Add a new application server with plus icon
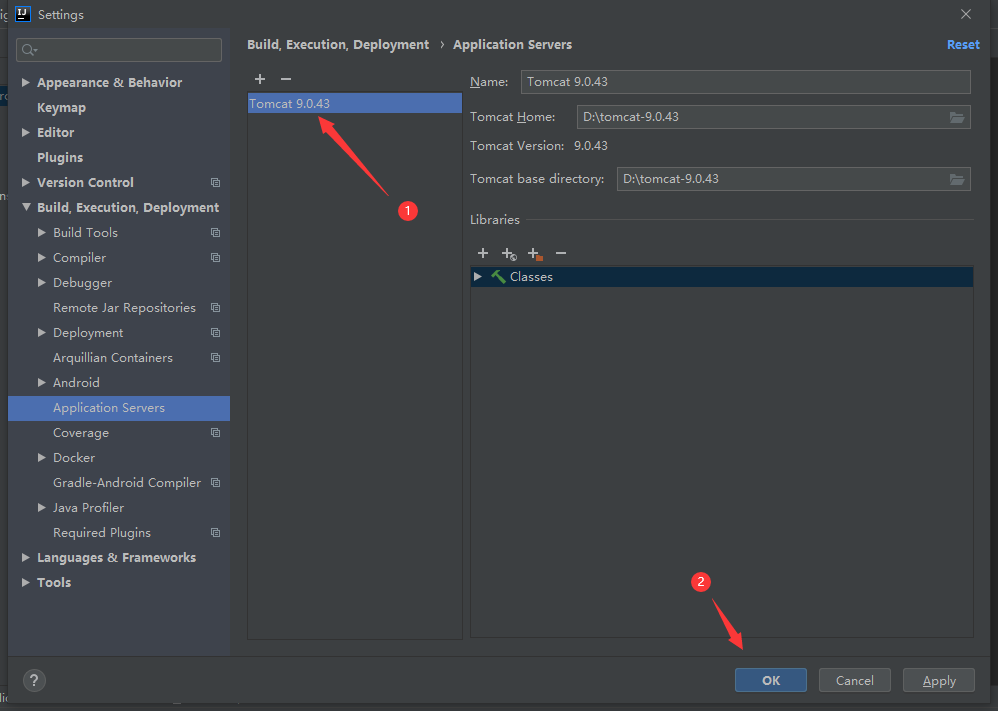Screen dimensions: 998x711 pyautogui.click(x=260, y=79)
